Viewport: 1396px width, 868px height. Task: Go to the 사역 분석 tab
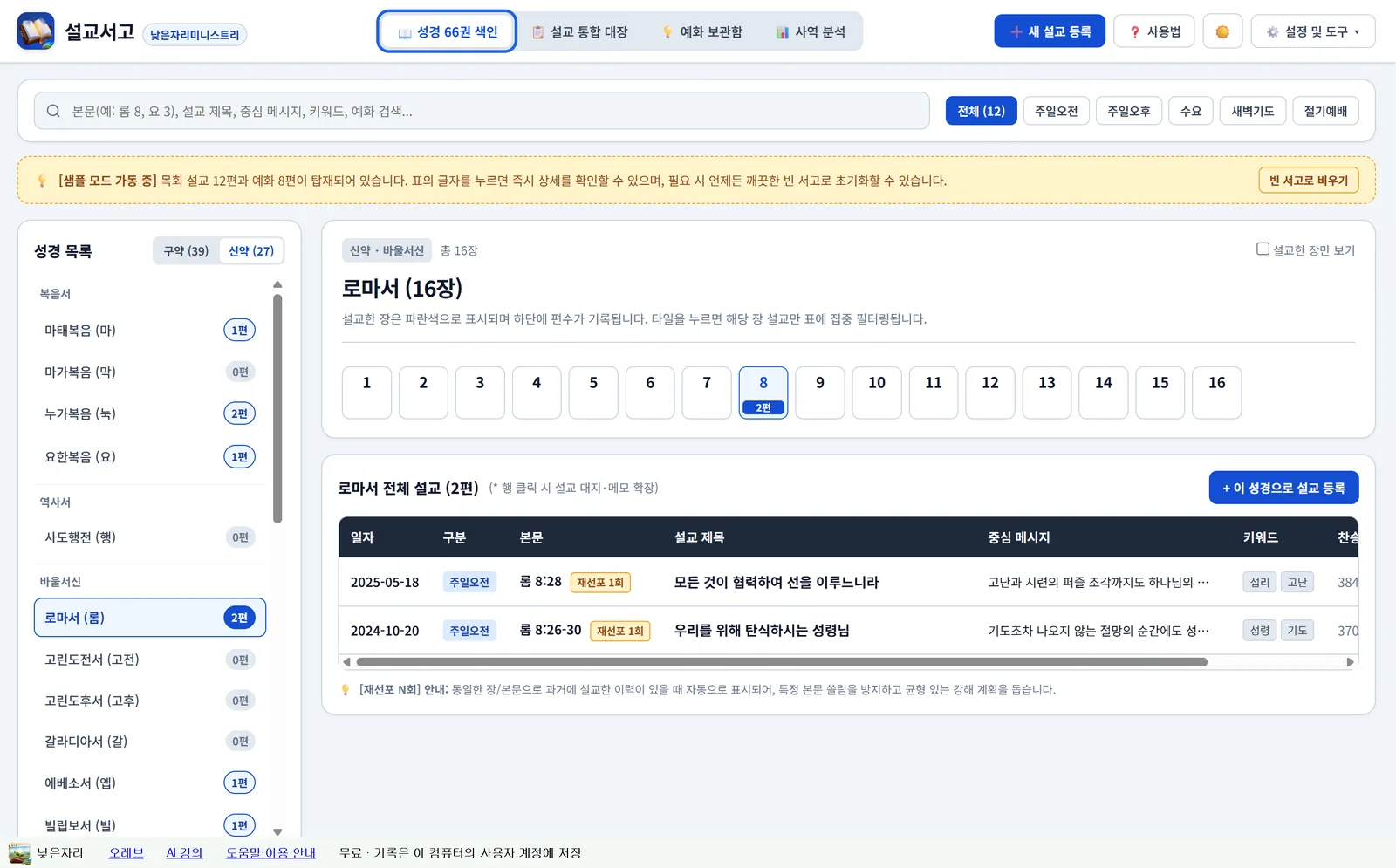811,31
